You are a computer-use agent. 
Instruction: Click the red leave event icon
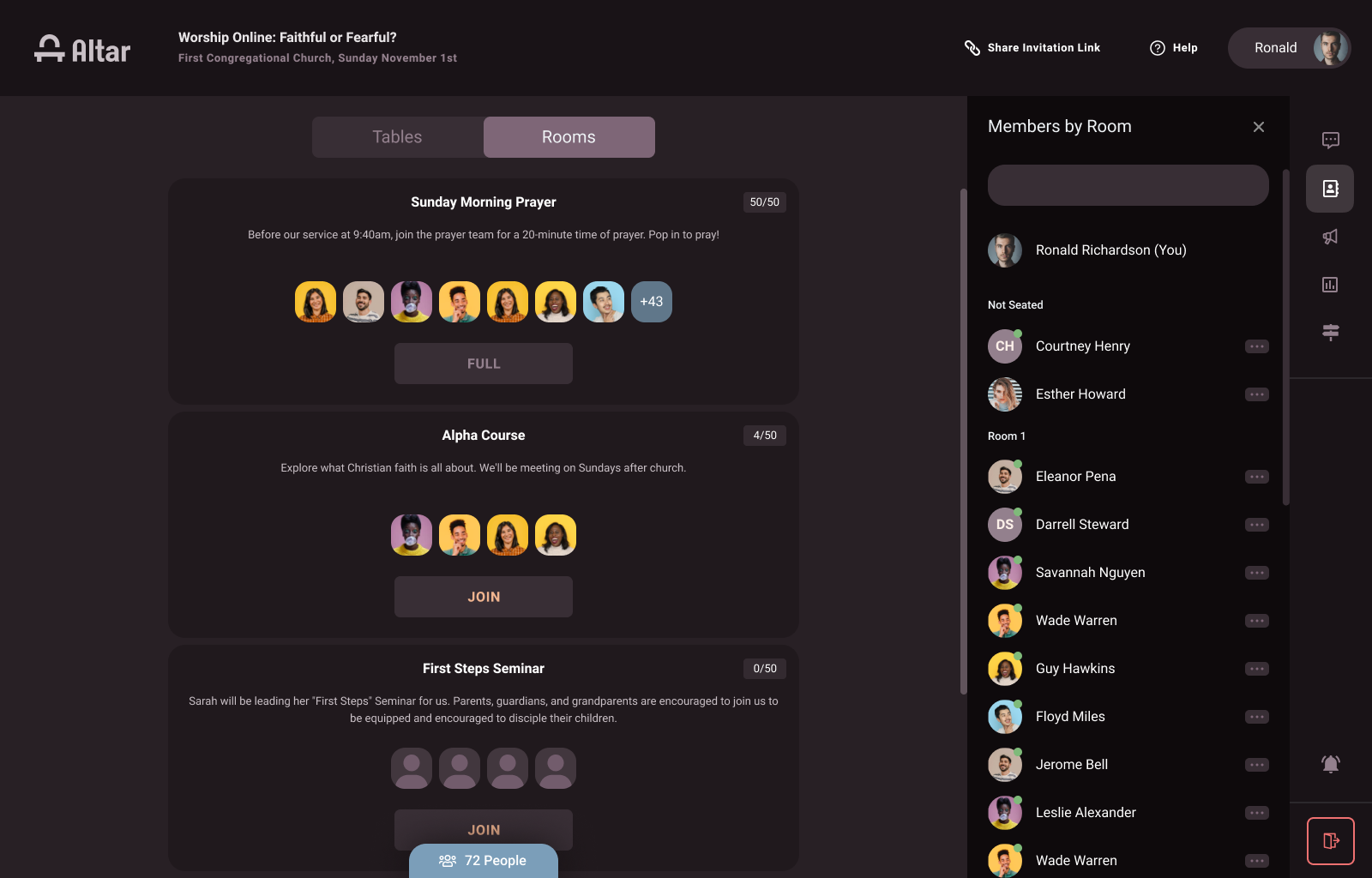tap(1330, 841)
